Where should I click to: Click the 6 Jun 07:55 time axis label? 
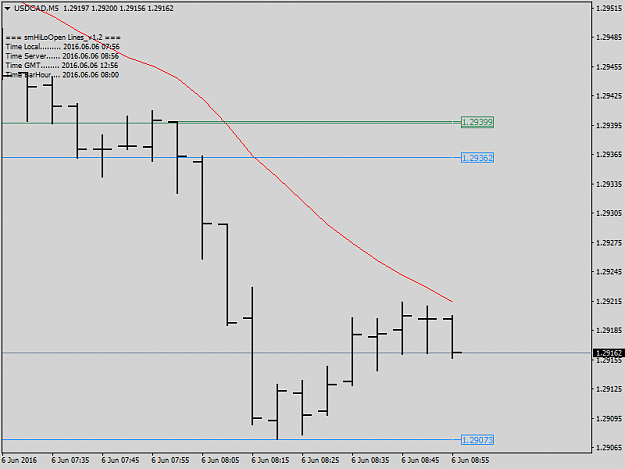(170, 460)
